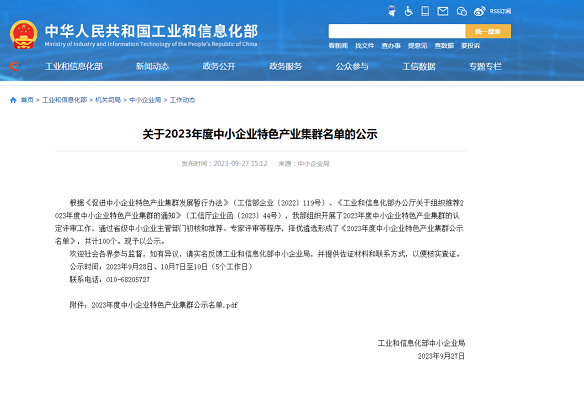Click the 统一搜索 search button

click(488, 31)
